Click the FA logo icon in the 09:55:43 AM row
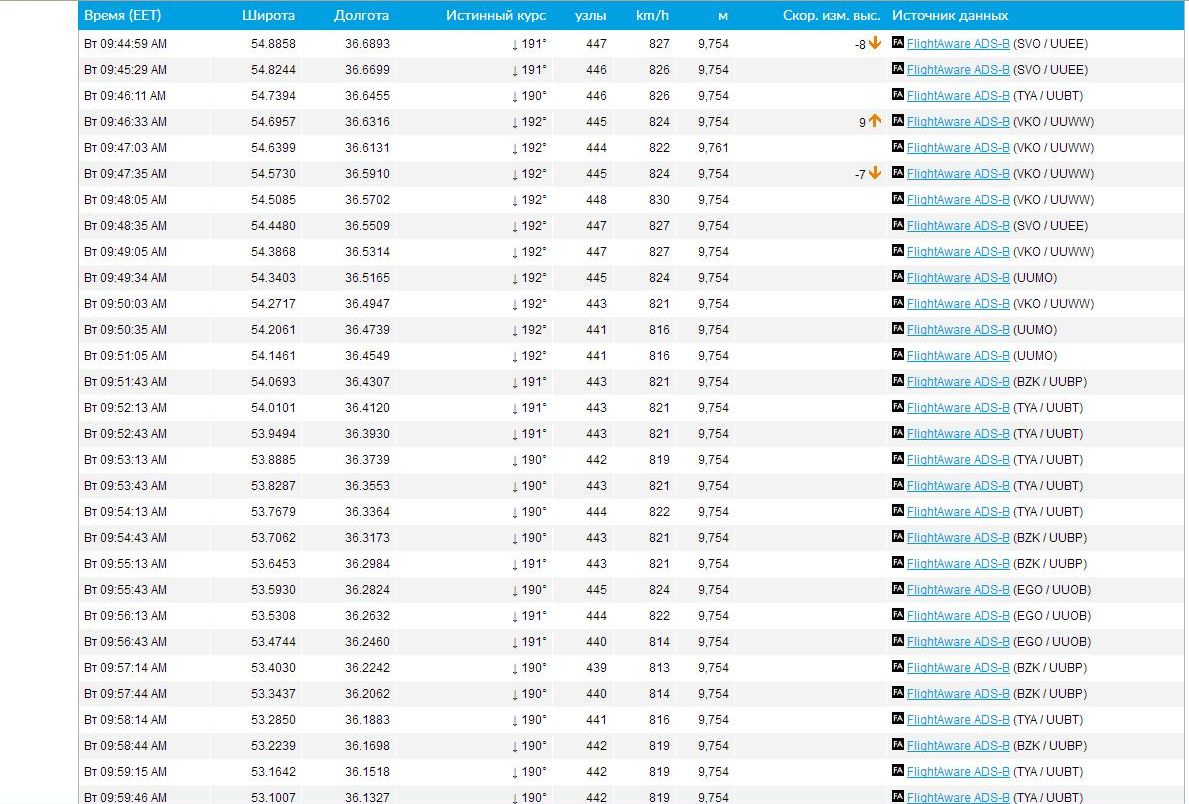 (x=897, y=589)
